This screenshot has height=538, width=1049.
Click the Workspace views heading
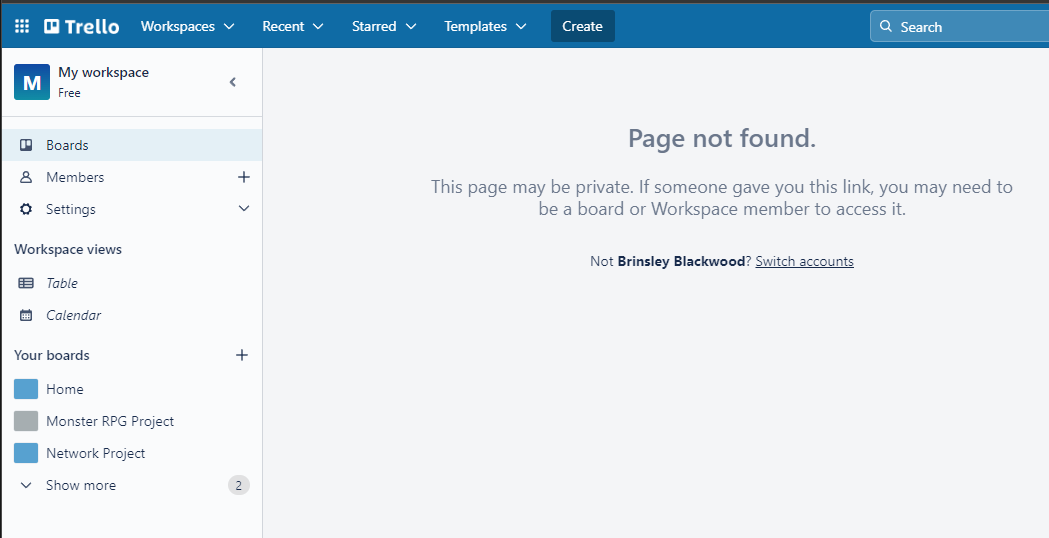[x=68, y=250]
